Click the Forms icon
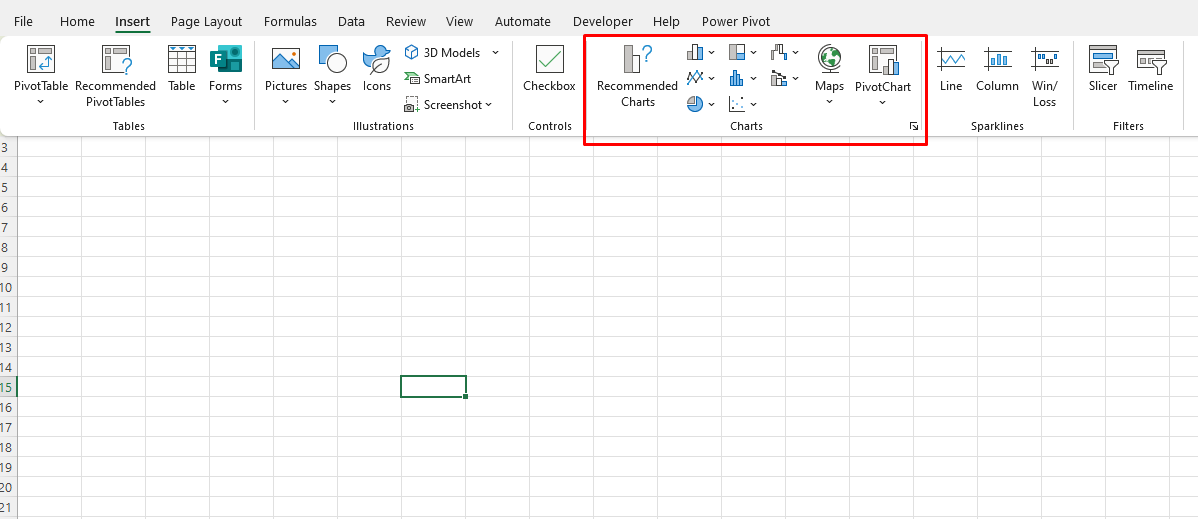1198x519 pixels. pyautogui.click(x=225, y=60)
